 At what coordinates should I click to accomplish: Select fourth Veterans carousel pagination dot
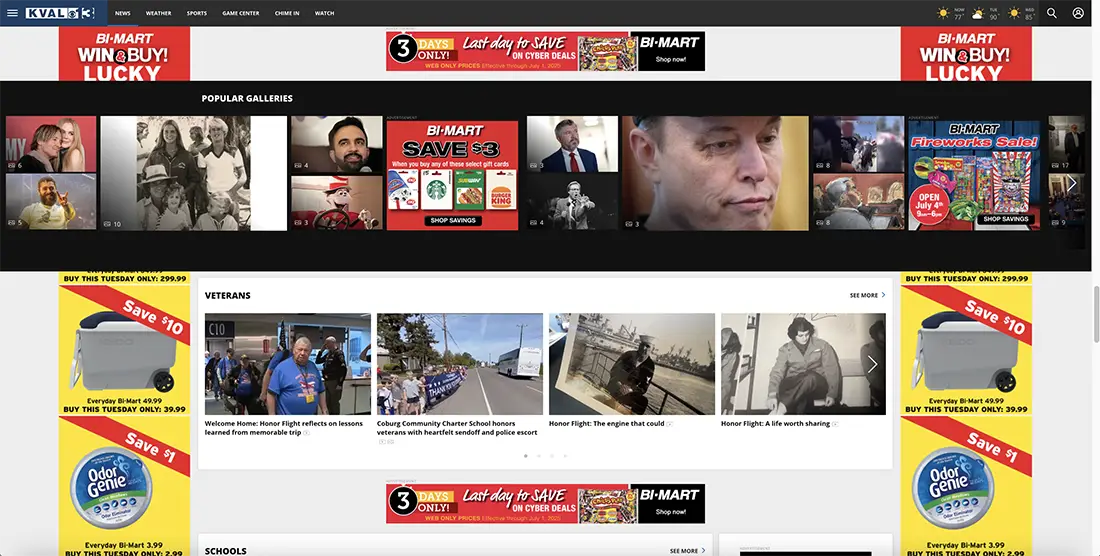tap(565, 456)
